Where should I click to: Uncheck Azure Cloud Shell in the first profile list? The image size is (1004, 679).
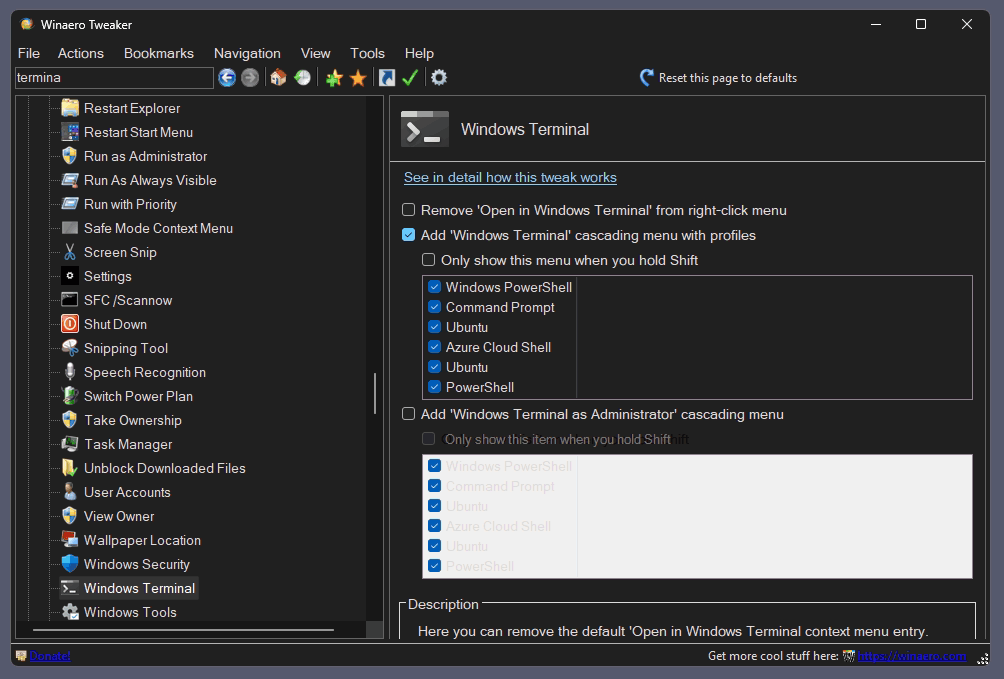tap(435, 347)
